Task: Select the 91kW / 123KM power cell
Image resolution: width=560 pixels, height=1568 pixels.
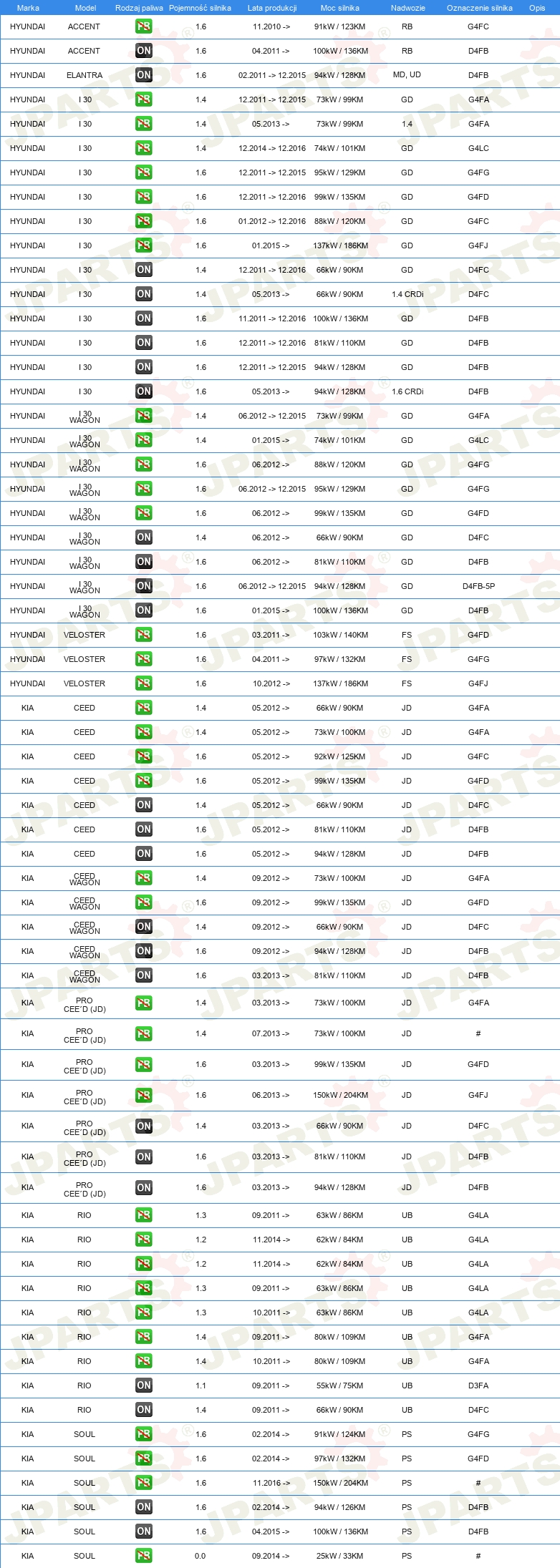Action: coord(340,26)
